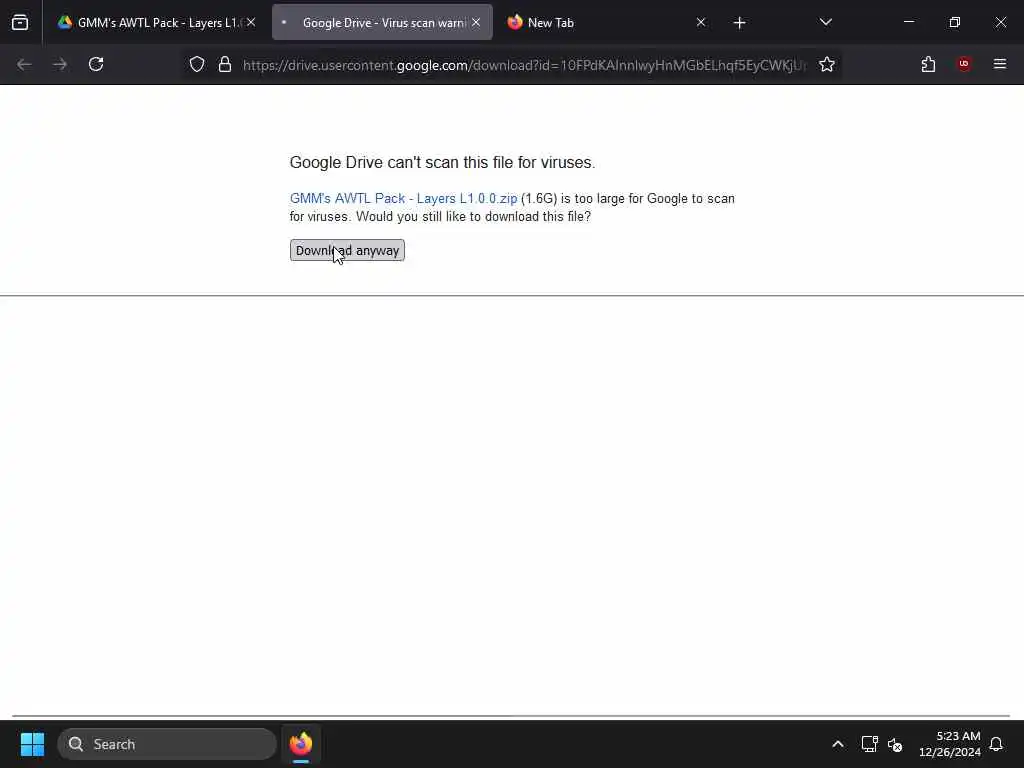Minimize the Firefox window
Screen dimensions: 1024x768
click(908, 23)
